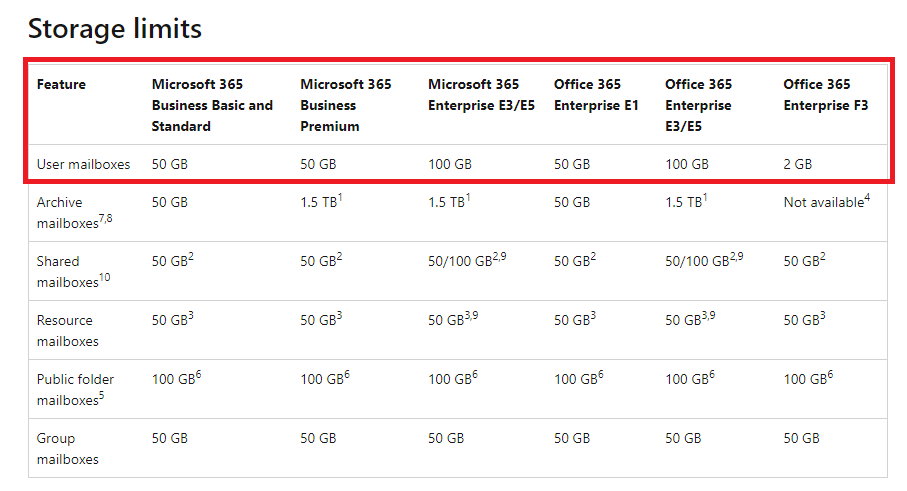Click Microsoft 365 Enterprise E3/E5 header

(x=481, y=95)
